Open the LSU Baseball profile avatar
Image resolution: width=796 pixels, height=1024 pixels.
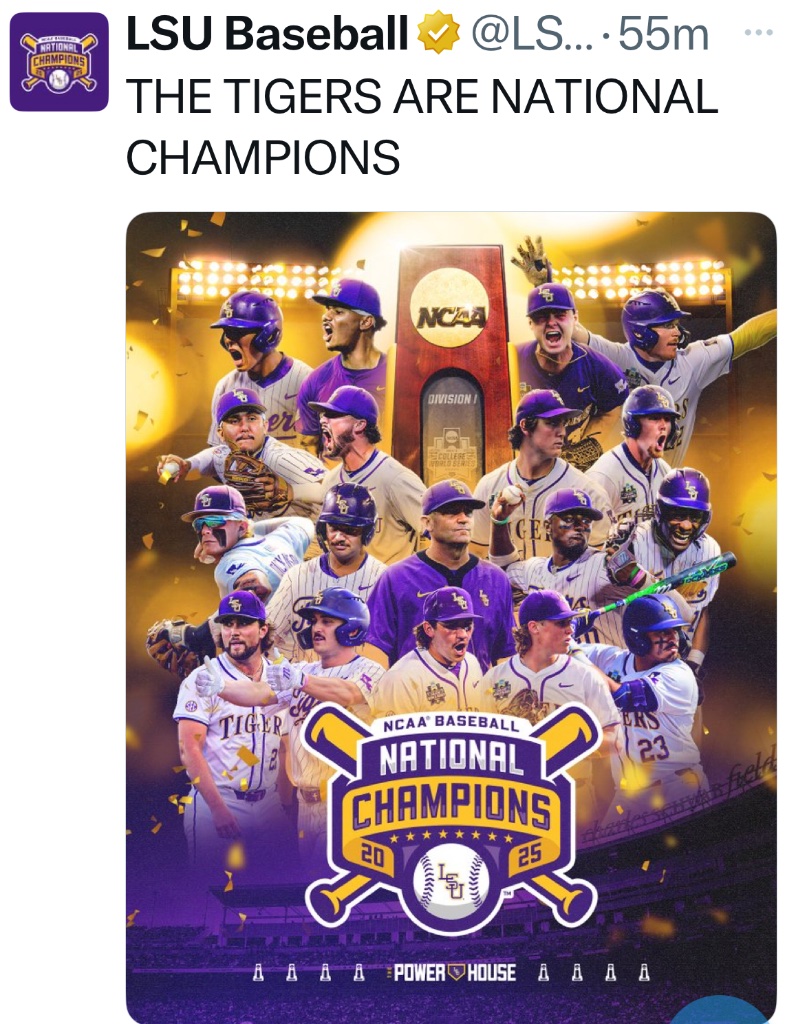pos(59,61)
